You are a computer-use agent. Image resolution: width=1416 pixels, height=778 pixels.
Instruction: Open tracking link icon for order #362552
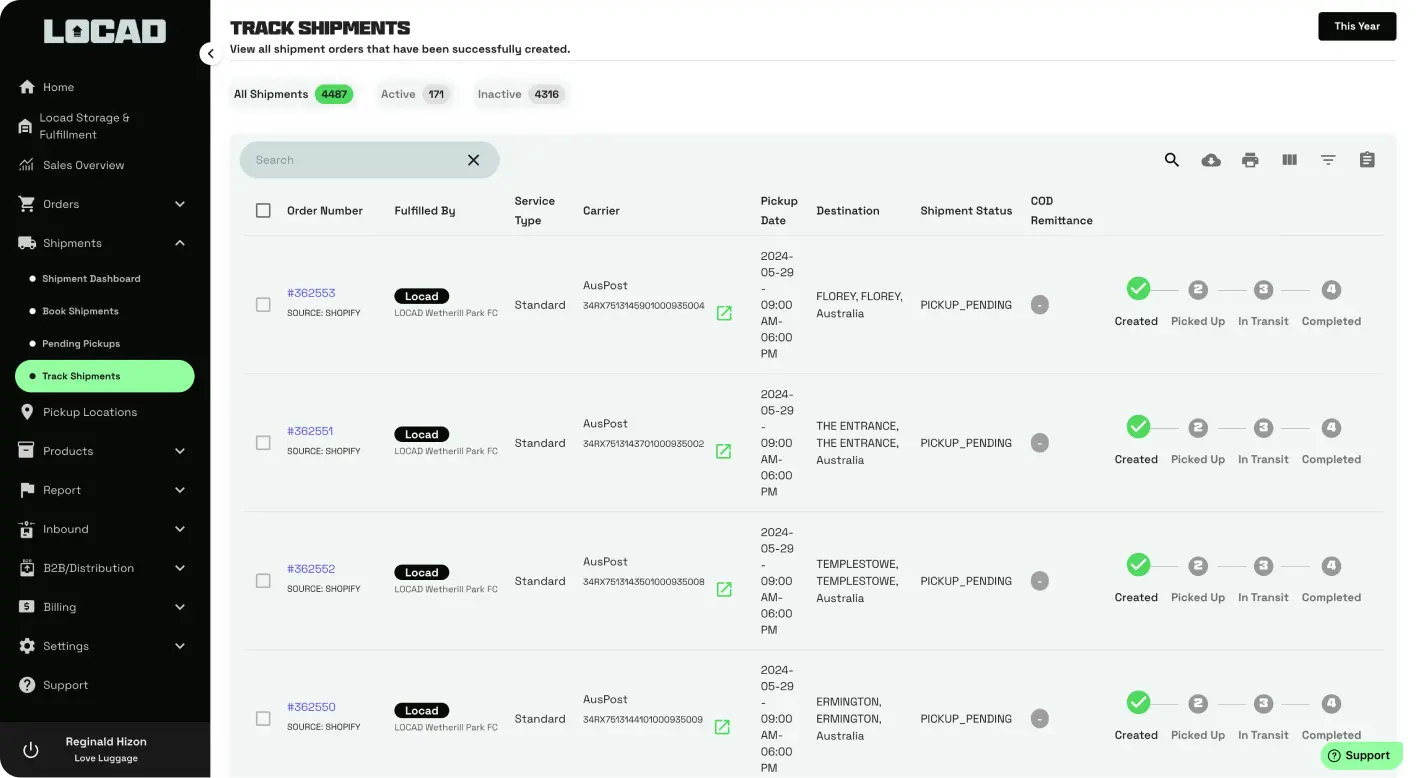[x=724, y=589]
